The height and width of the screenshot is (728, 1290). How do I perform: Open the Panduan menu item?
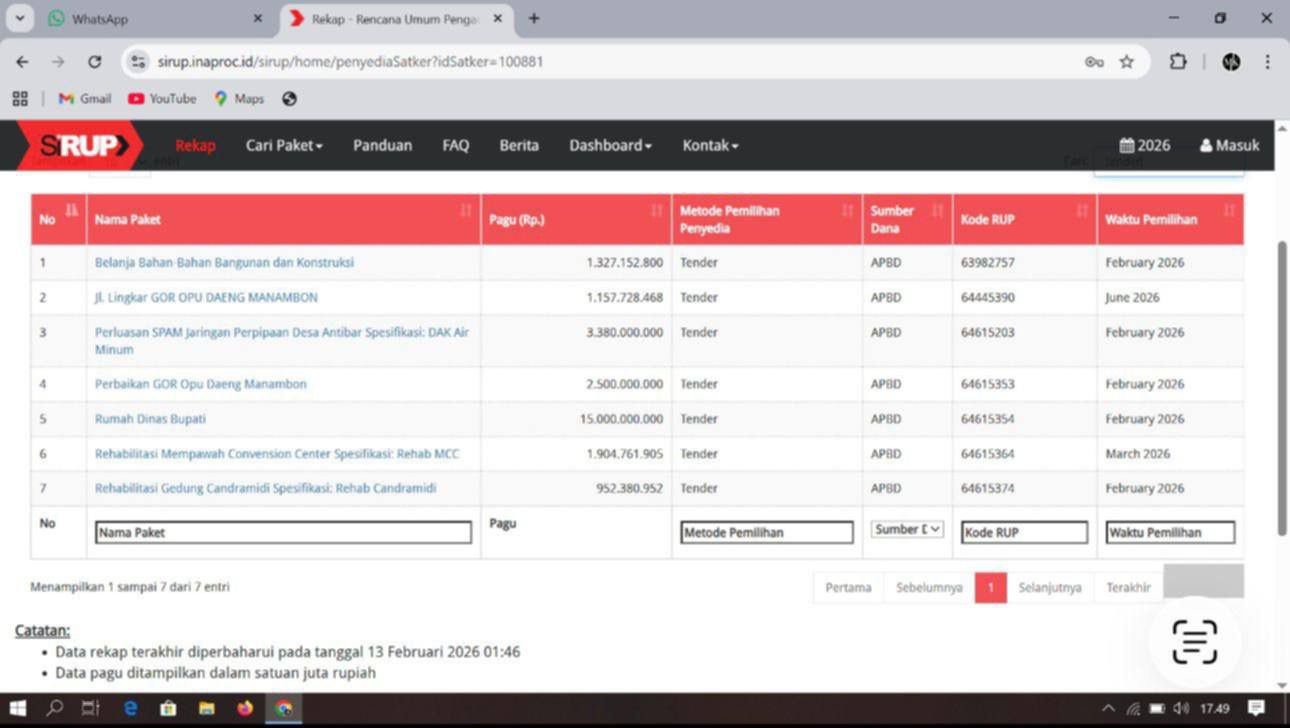tap(382, 146)
